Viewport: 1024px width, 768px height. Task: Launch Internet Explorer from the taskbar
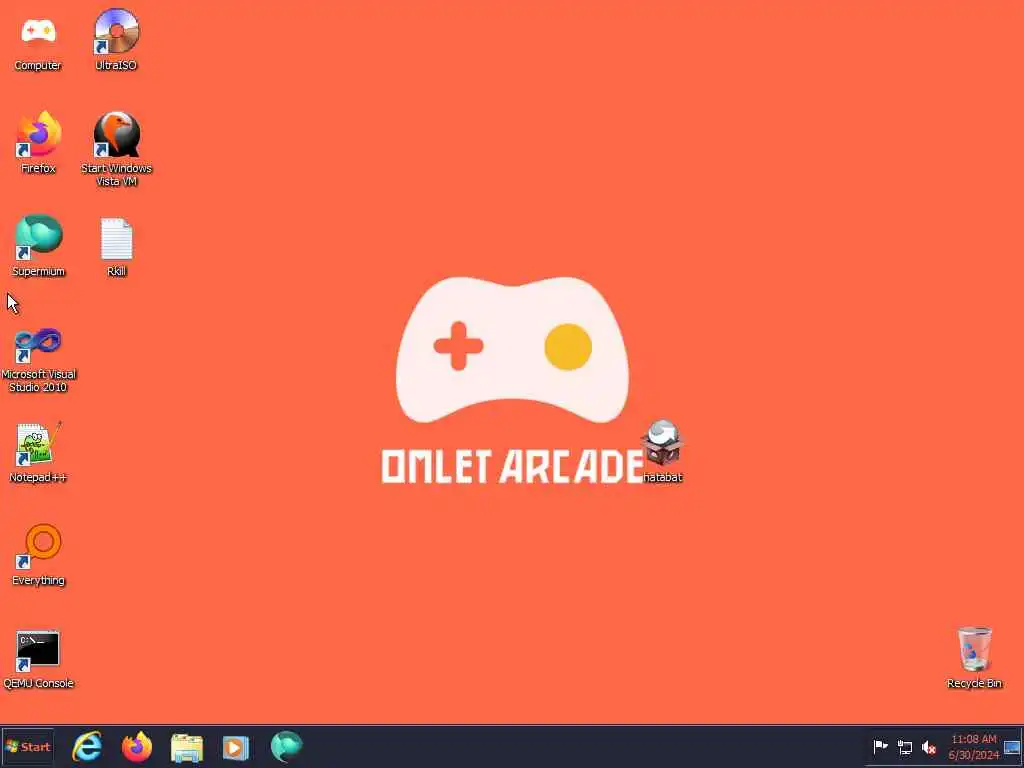point(87,746)
